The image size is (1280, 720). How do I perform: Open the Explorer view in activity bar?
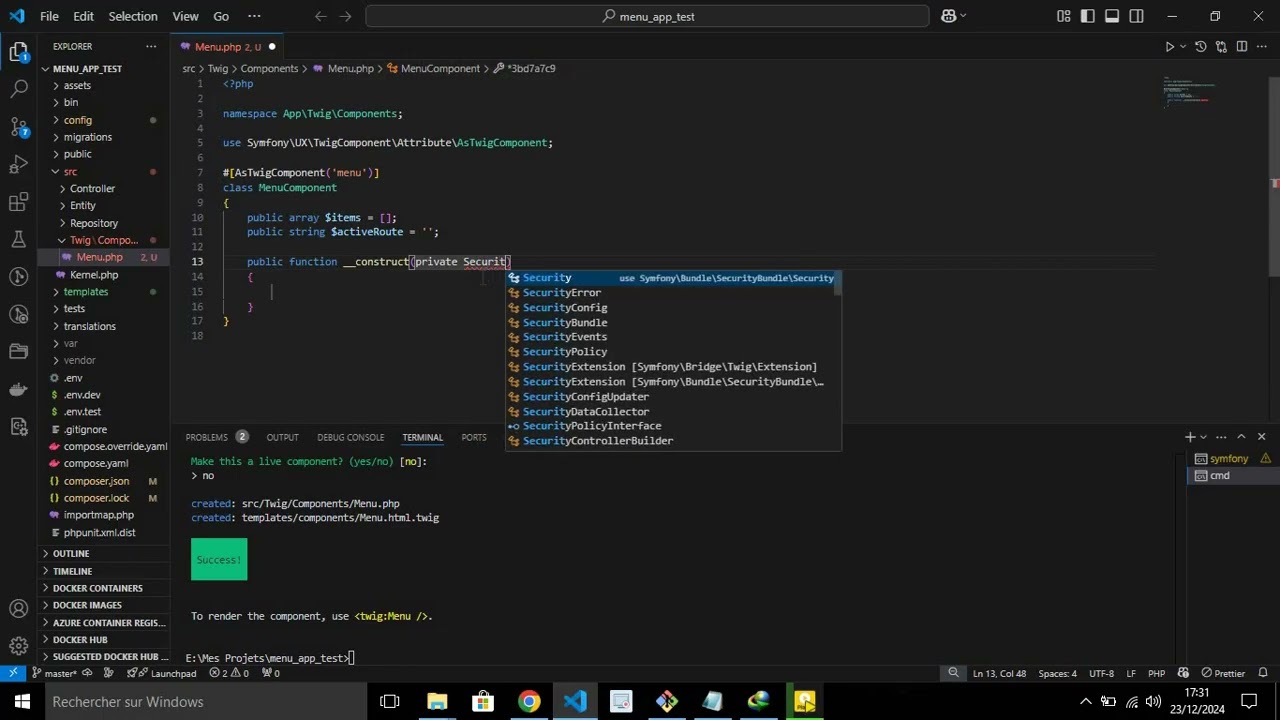18,52
